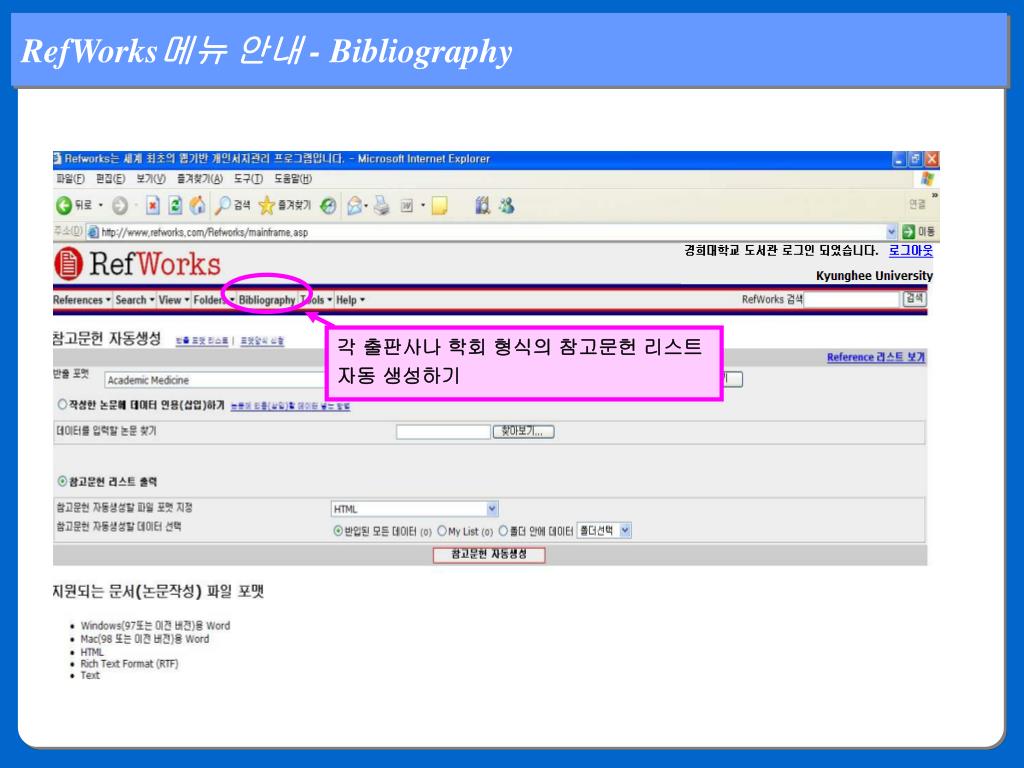1024x768 pixels.
Task: Open the 도구(T) menu
Action: [x=248, y=178]
